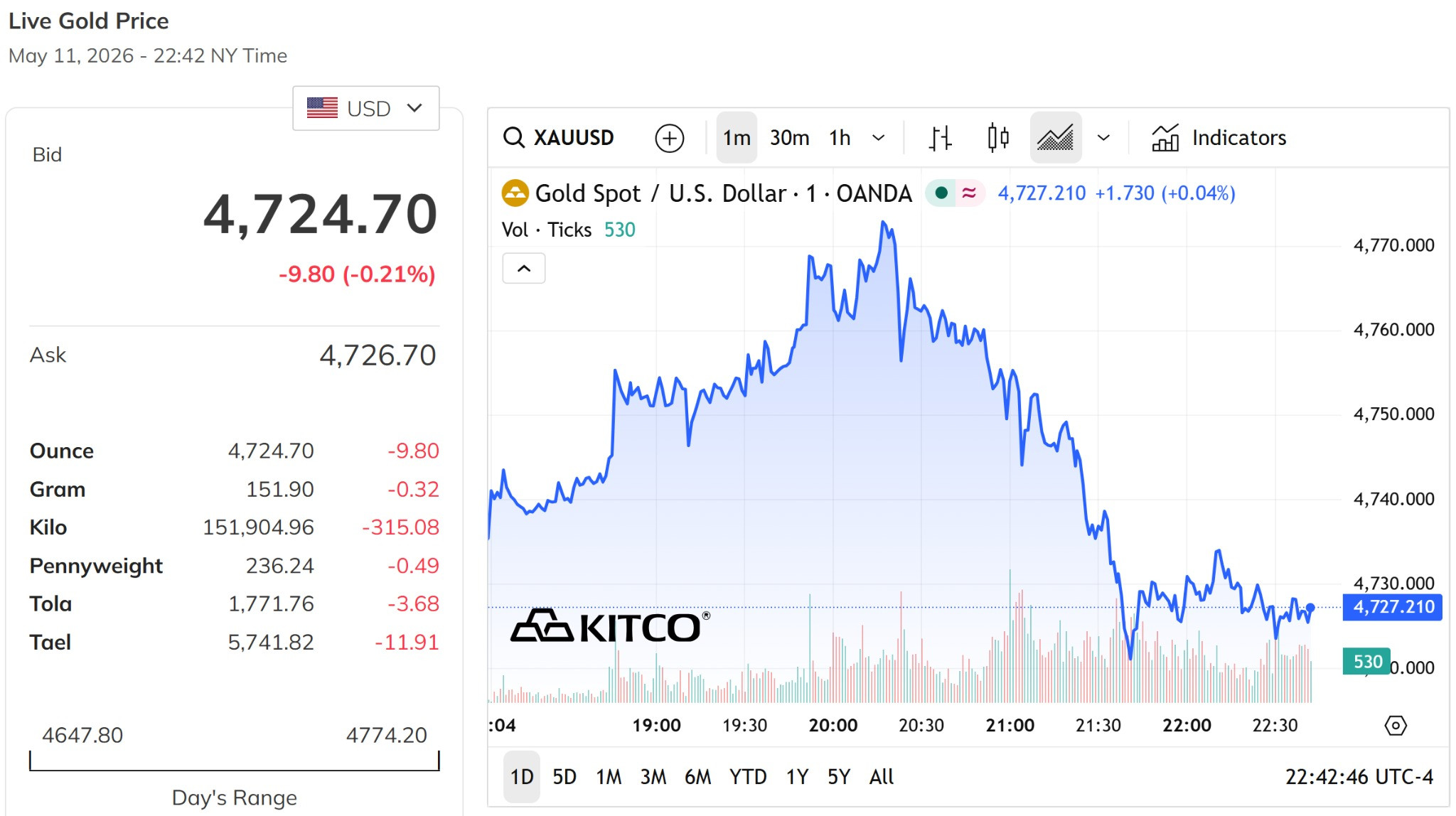Image resolution: width=1456 pixels, height=816 pixels.
Task: Collapse the chart legend chevron
Action: pyautogui.click(x=524, y=268)
